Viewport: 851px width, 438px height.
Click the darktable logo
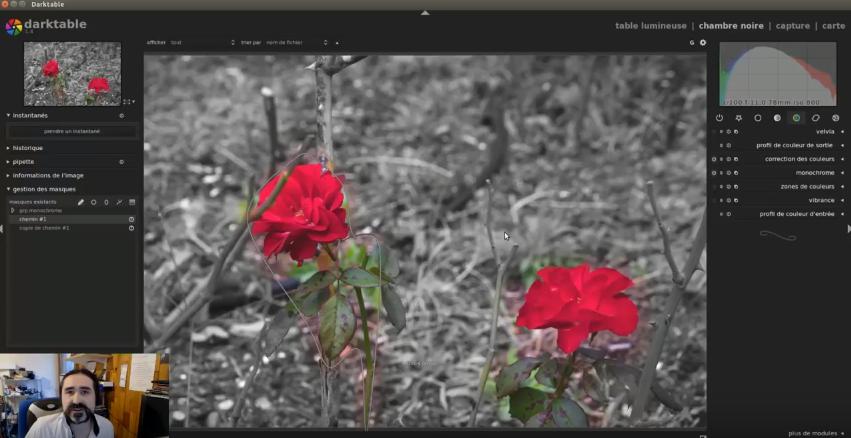click(14, 27)
